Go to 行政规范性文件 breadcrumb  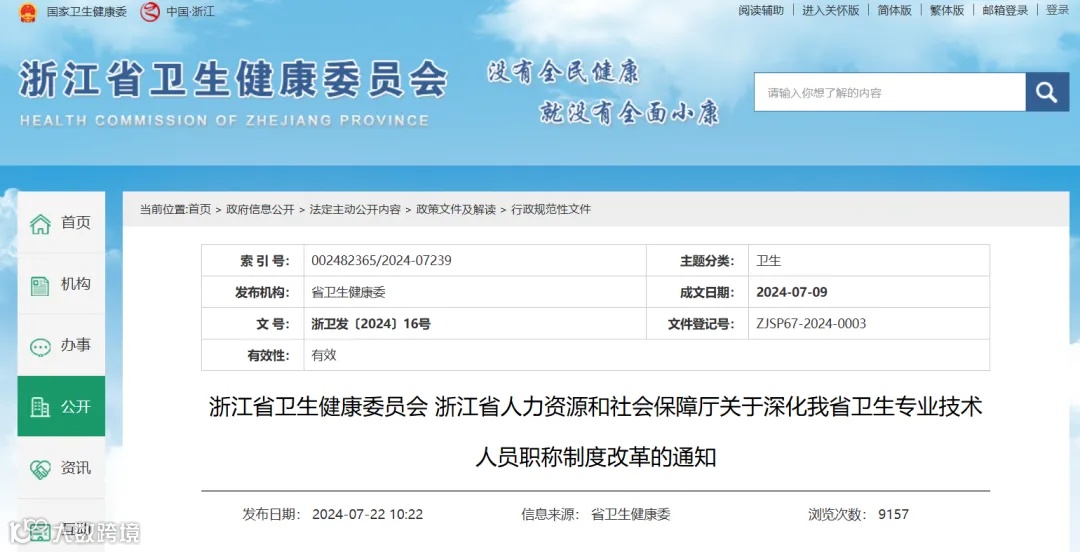pos(551,209)
